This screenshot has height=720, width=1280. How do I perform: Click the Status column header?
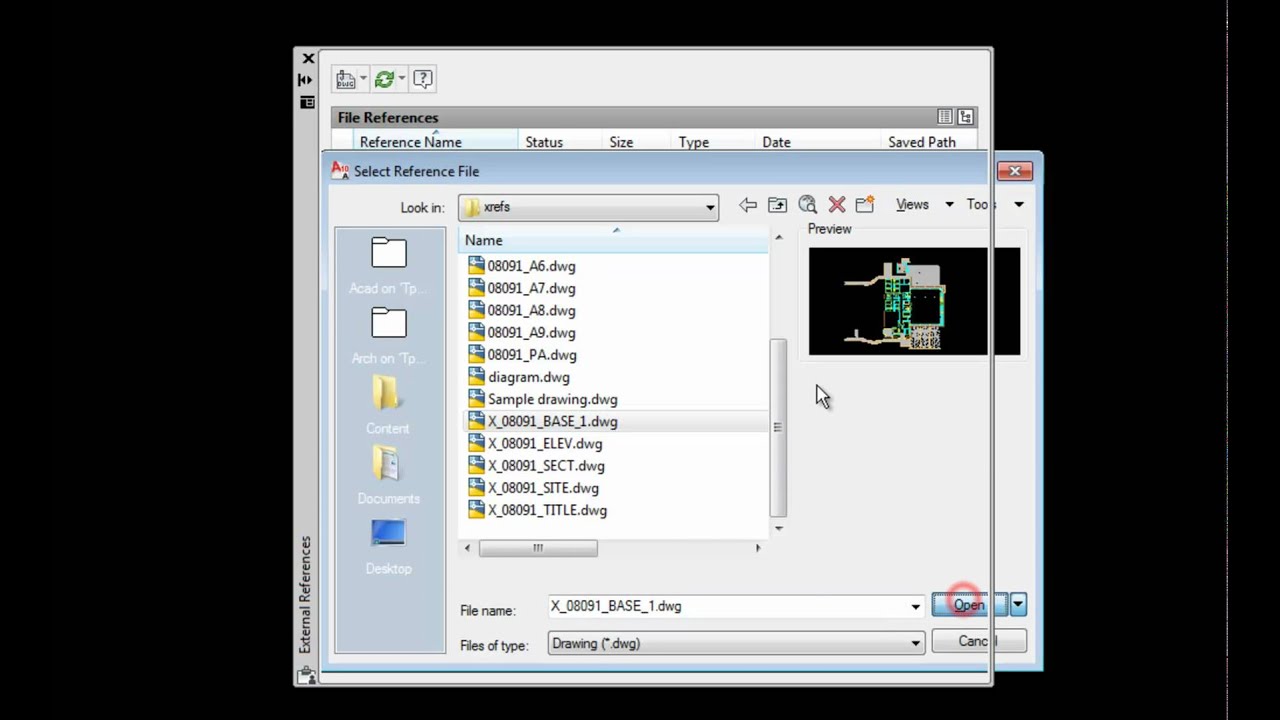(x=559, y=142)
